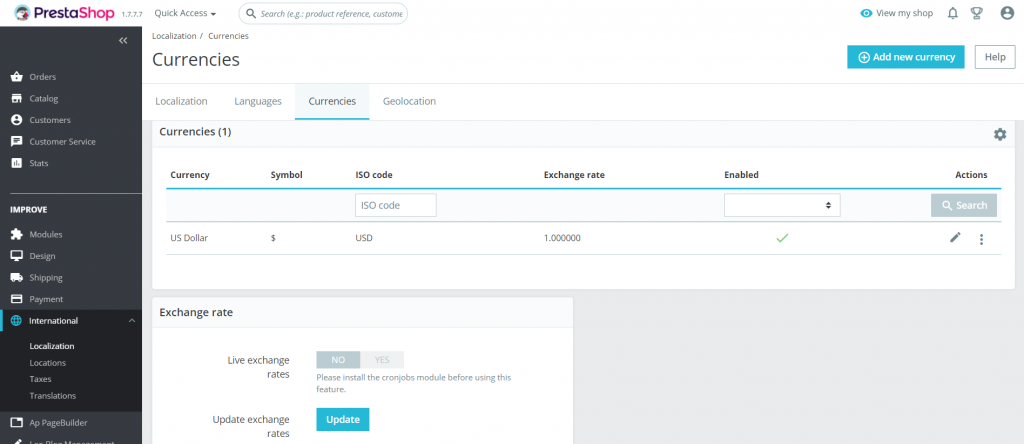Set live exchange rates to YES
Image resolution: width=1024 pixels, height=444 pixels.
pyautogui.click(x=382, y=360)
